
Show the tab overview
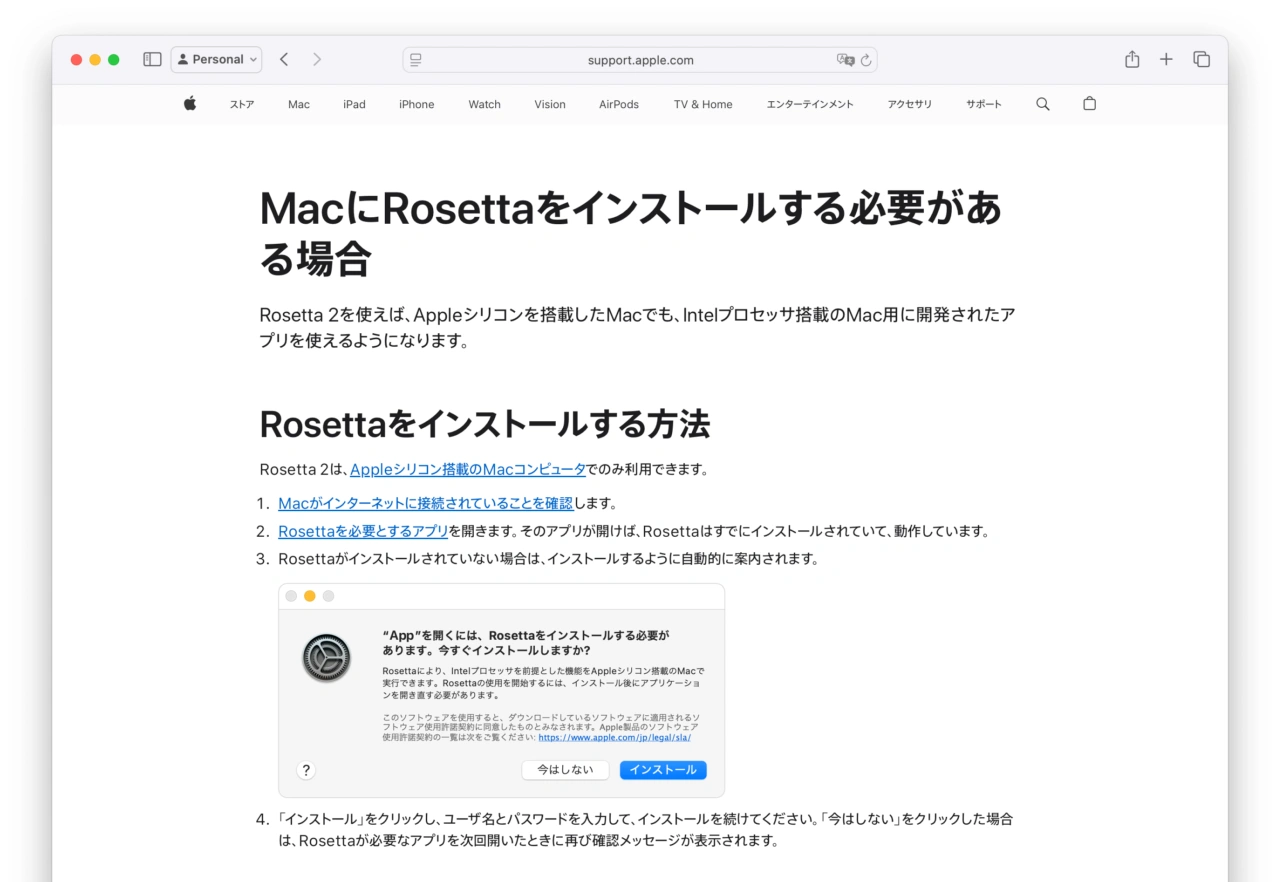1201,60
